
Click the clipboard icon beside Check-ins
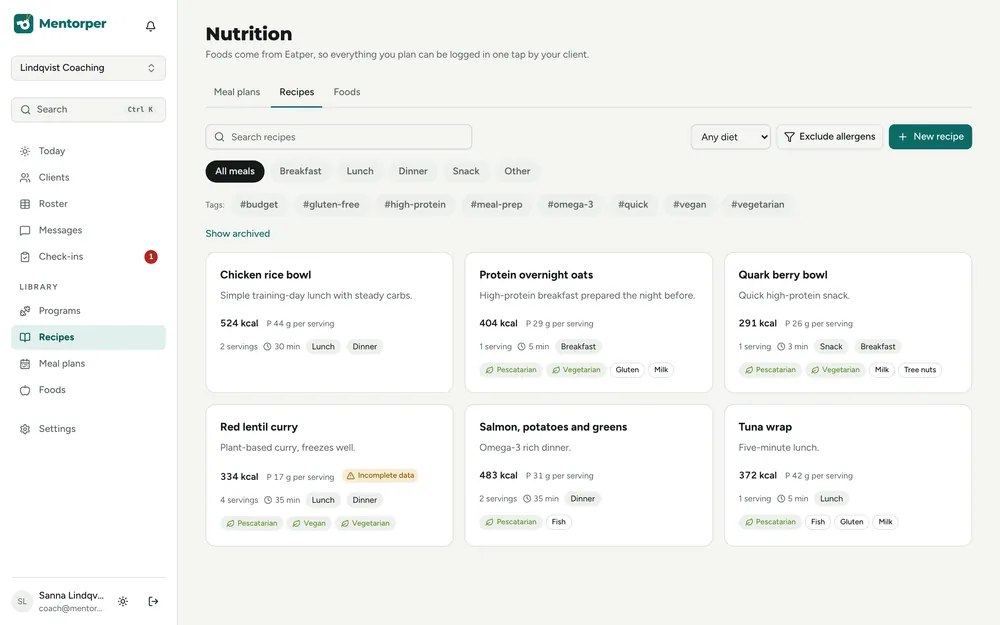tap(25, 256)
